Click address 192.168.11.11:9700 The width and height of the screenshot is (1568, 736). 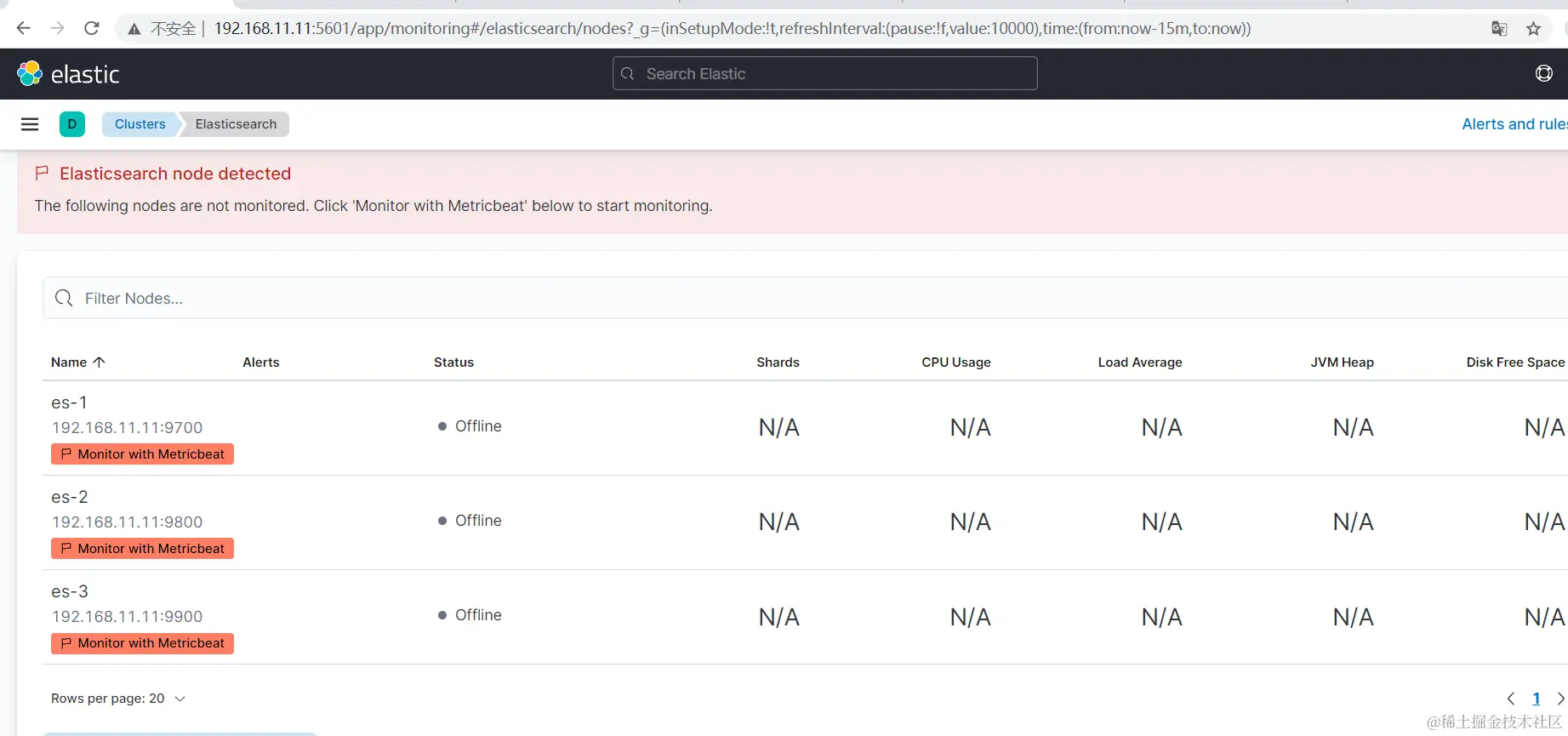[x=128, y=428]
